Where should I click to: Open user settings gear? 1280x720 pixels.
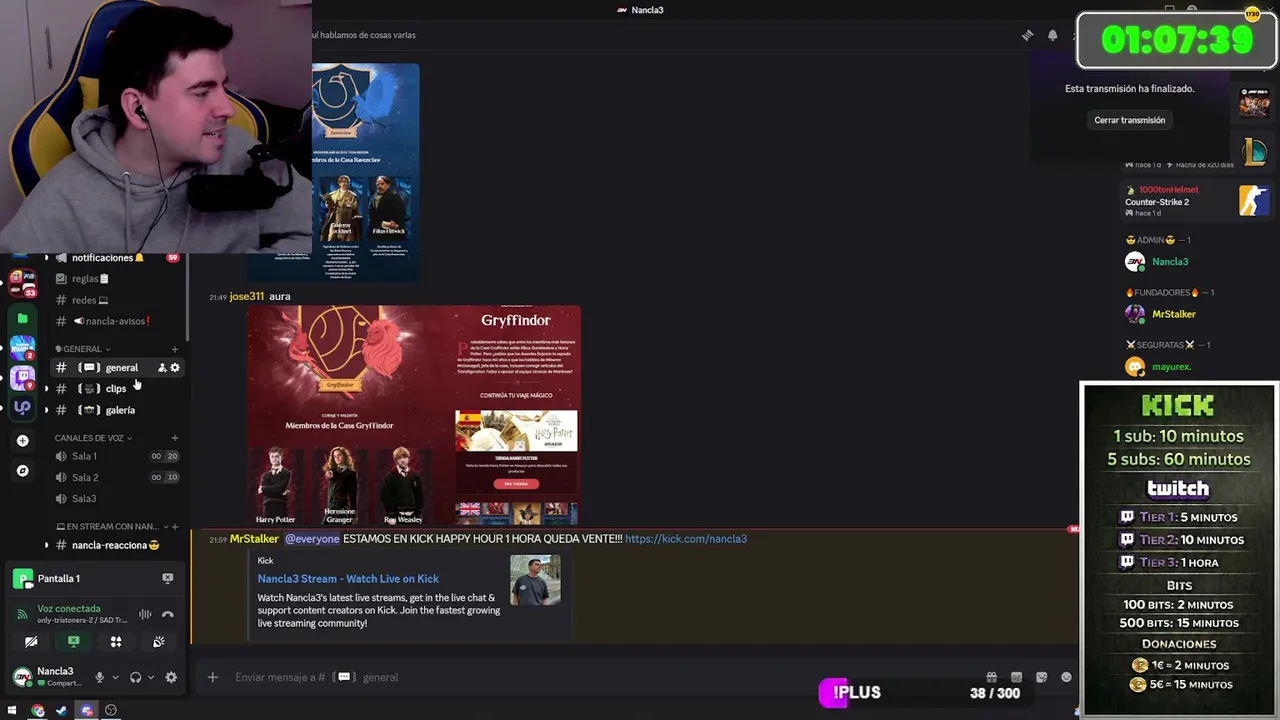(x=171, y=677)
